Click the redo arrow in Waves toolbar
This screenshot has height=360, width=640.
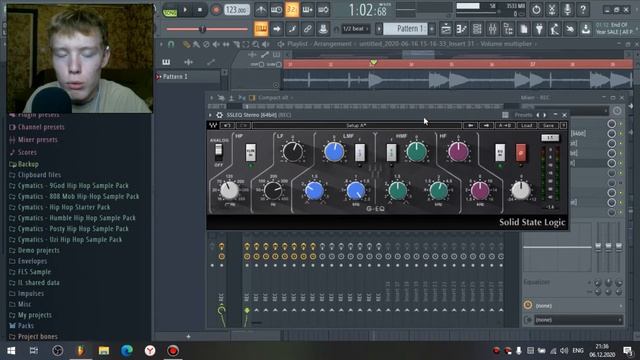pyautogui.click(x=244, y=125)
